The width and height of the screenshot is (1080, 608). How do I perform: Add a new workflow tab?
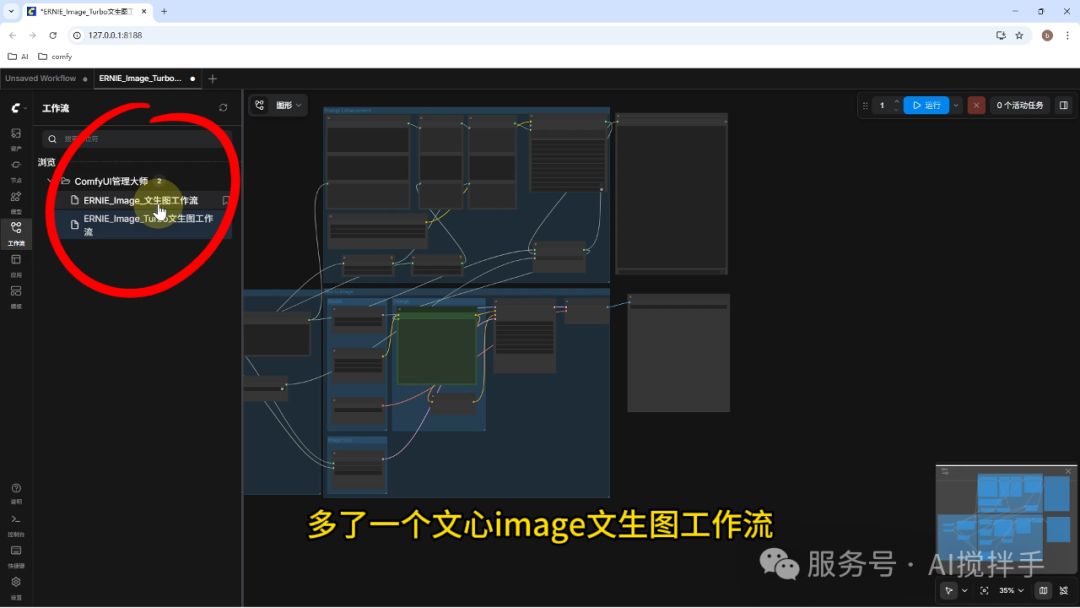tap(212, 78)
